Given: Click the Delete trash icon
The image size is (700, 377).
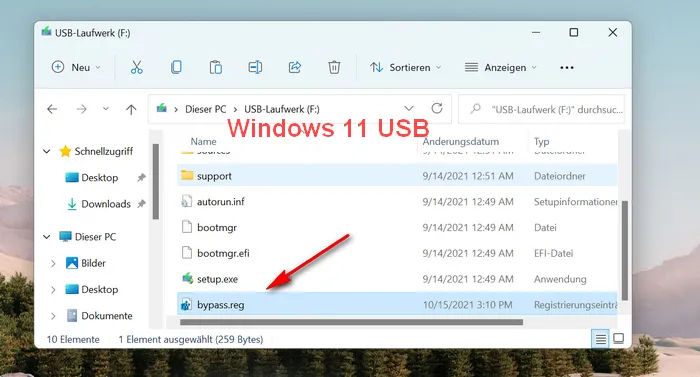Looking at the screenshot, I should tap(334, 67).
